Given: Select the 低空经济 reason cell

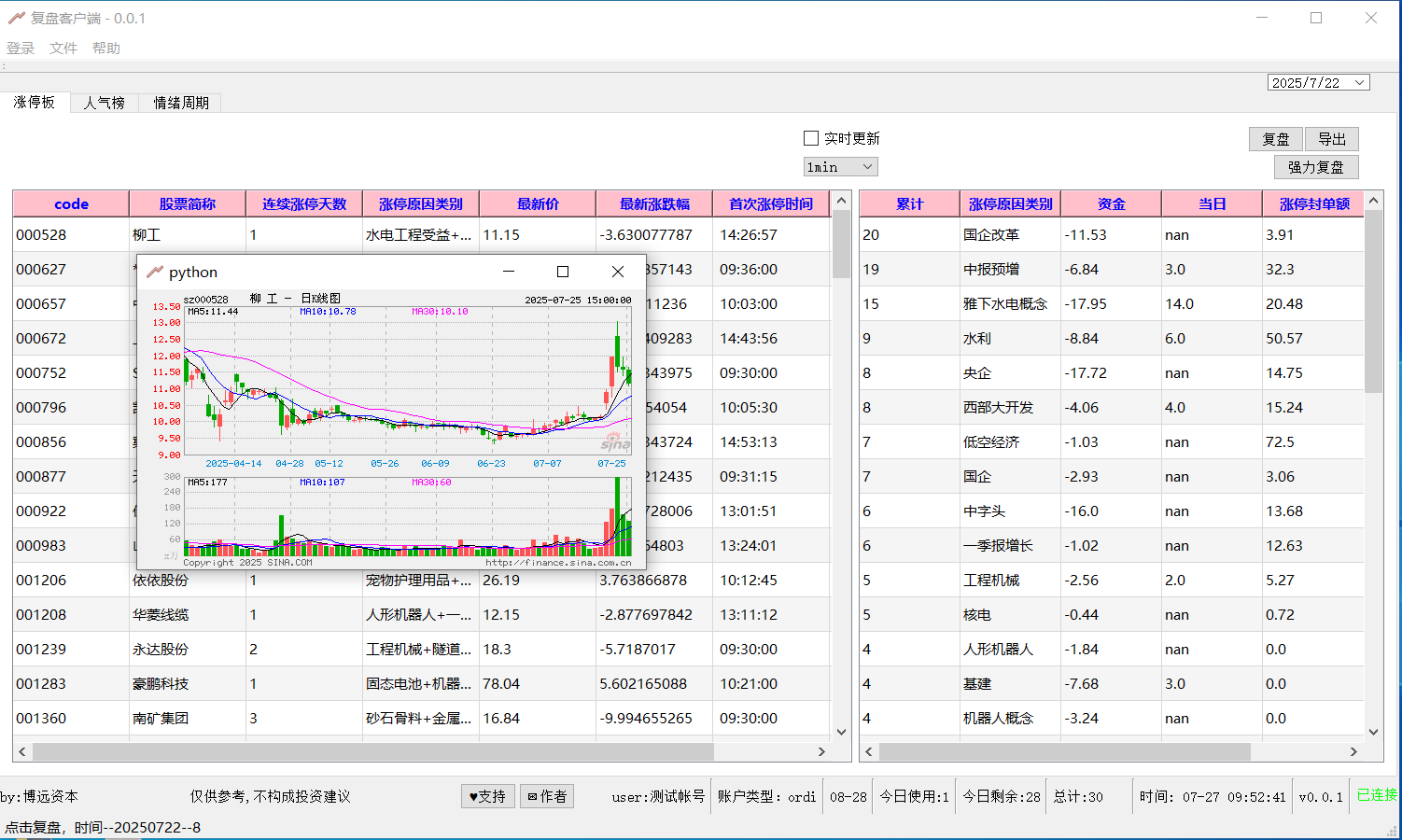Looking at the screenshot, I should [x=1011, y=441].
